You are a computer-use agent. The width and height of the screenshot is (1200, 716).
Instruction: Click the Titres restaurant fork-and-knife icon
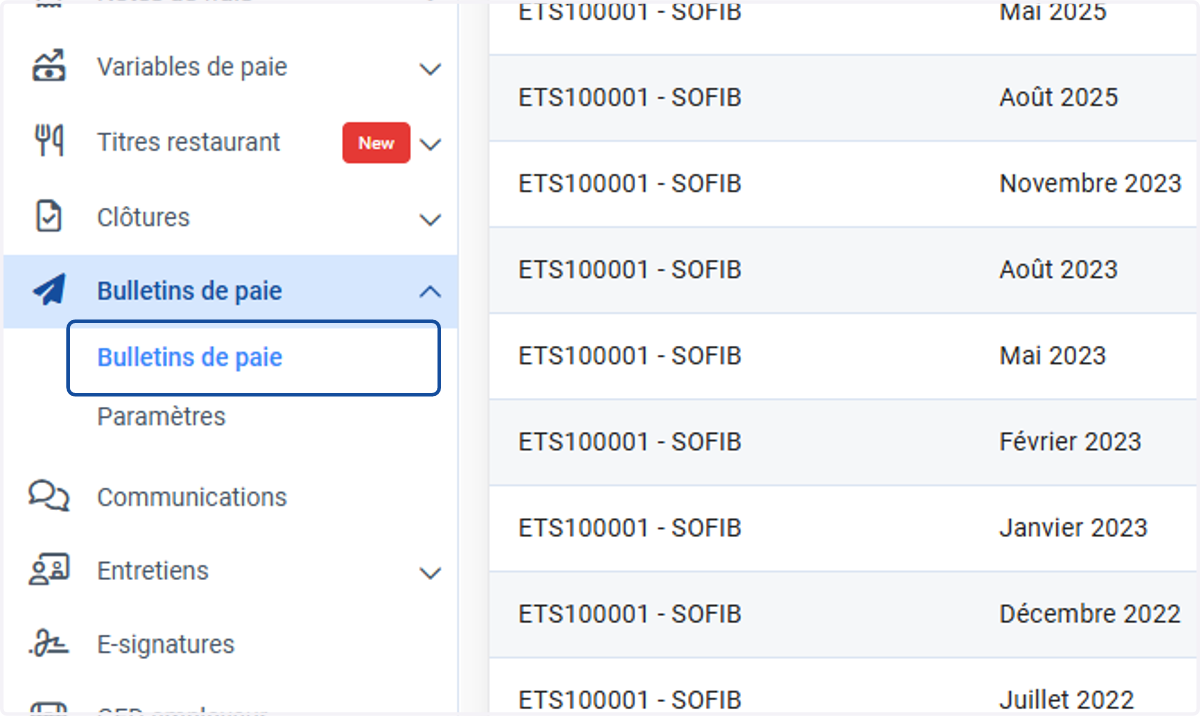coord(49,142)
